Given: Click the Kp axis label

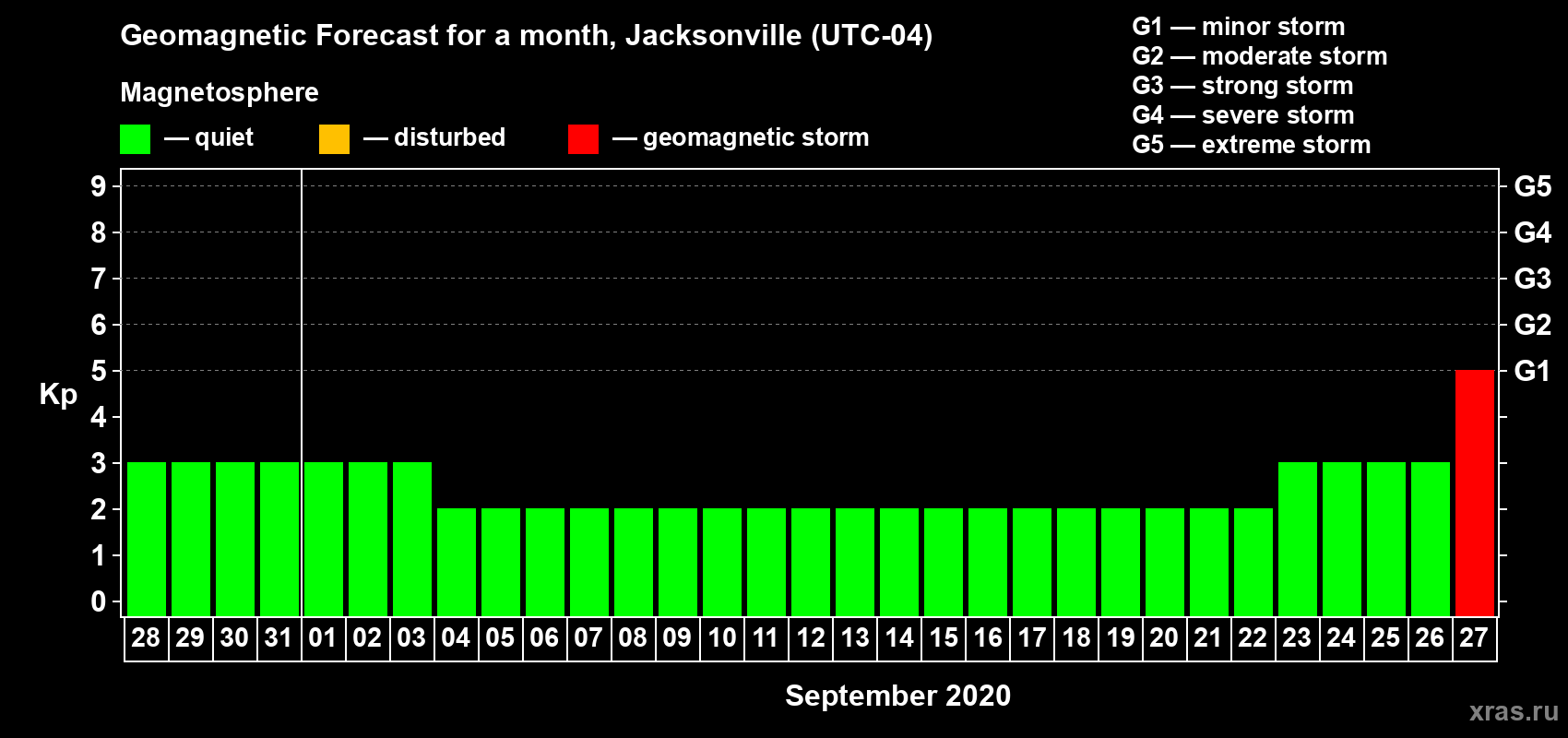Looking at the screenshot, I should point(58,395).
